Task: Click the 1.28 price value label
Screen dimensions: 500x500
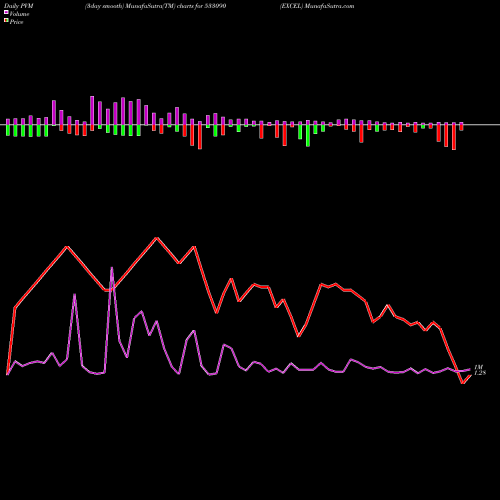Action: point(480,373)
